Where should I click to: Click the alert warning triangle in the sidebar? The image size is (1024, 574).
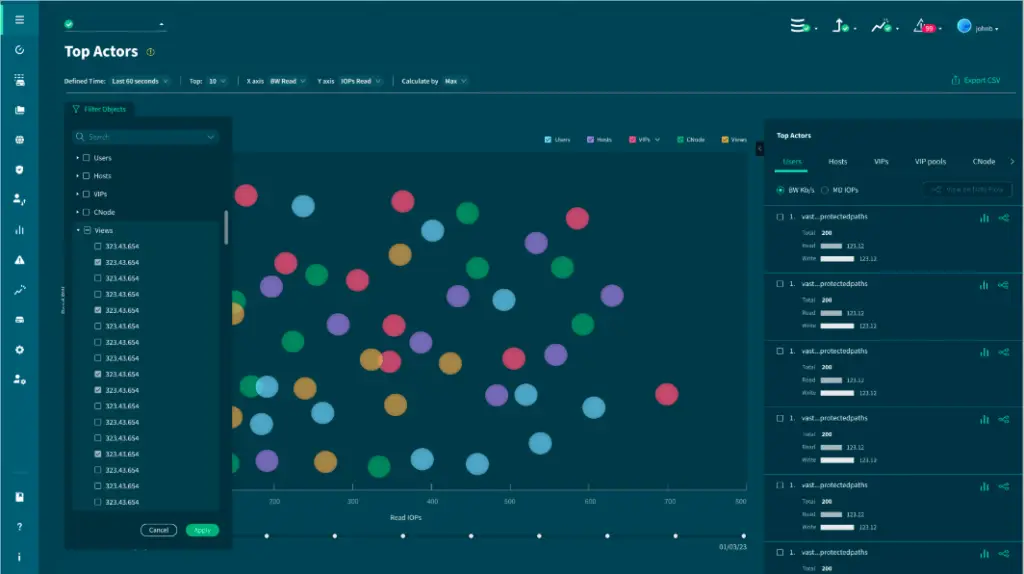19,260
